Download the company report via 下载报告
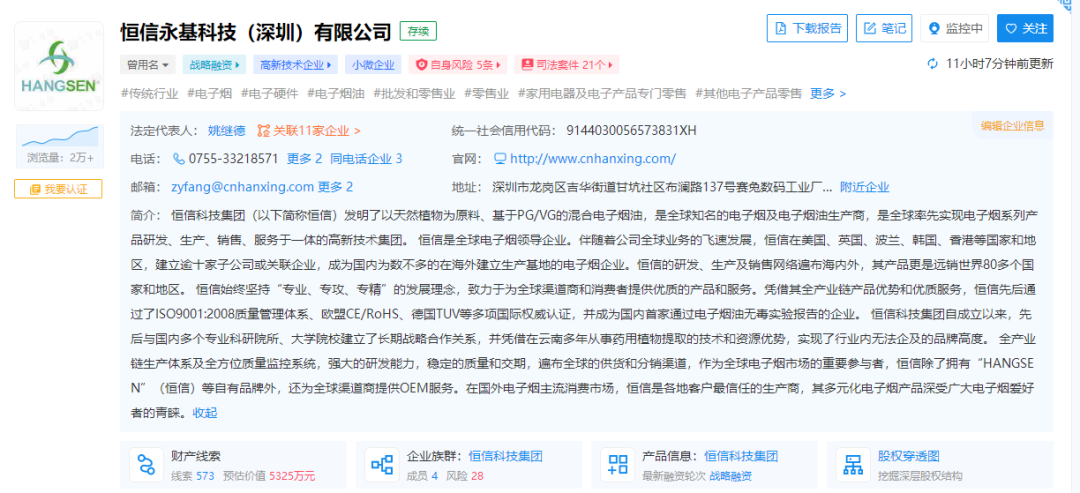This screenshot has width=1080, height=493. (807, 28)
